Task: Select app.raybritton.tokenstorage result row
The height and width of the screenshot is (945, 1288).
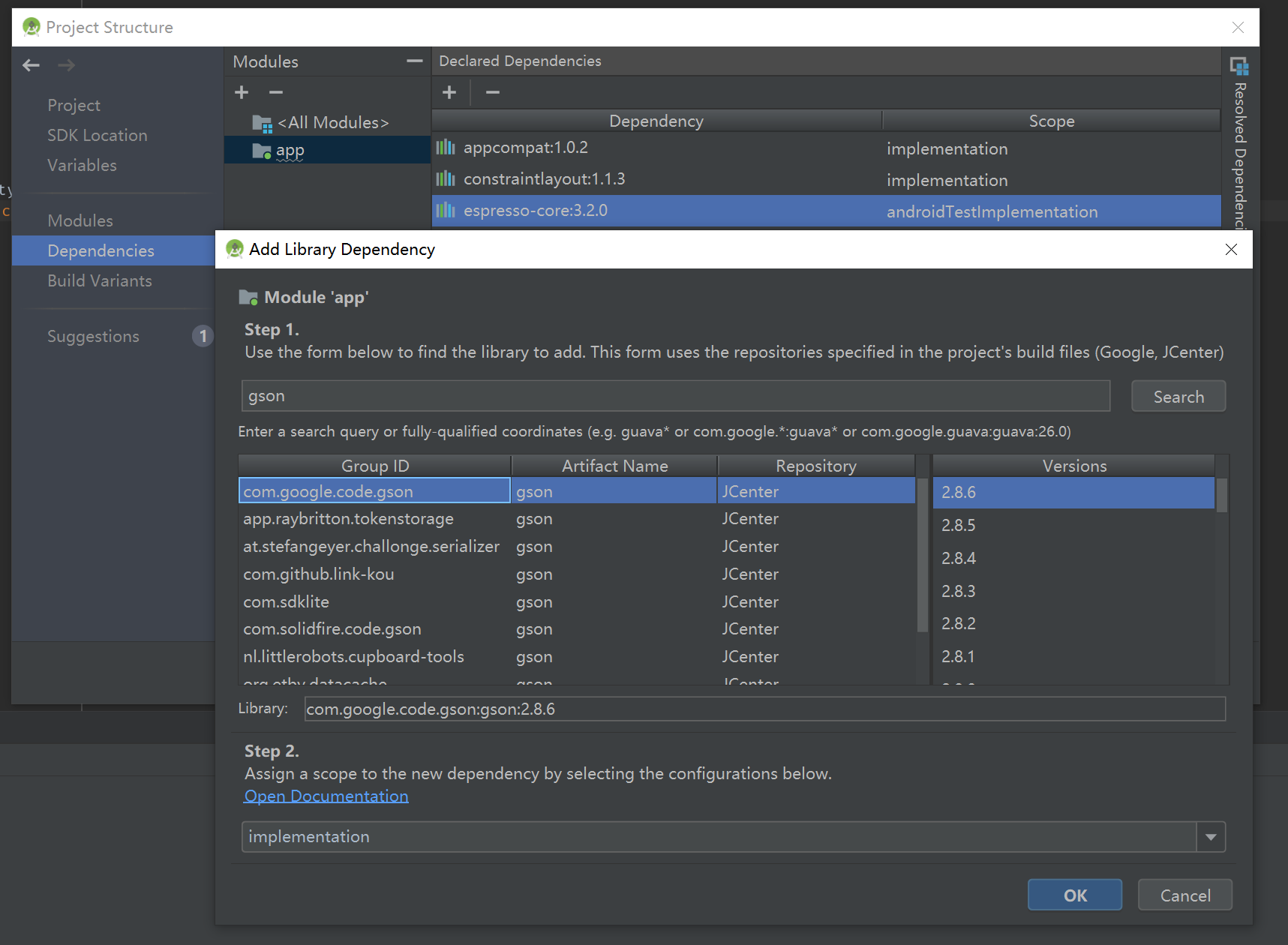Action: [x=576, y=519]
